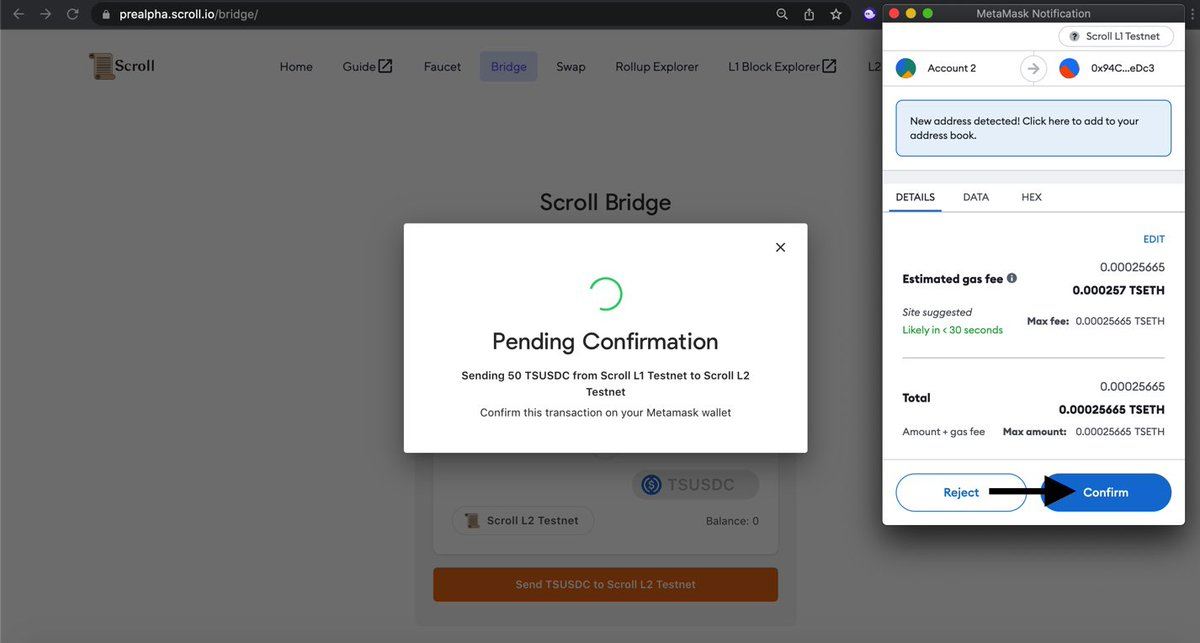
Task: Click Send TSUSDC to Scroll L2 Testnet
Action: pyautogui.click(x=605, y=584)
